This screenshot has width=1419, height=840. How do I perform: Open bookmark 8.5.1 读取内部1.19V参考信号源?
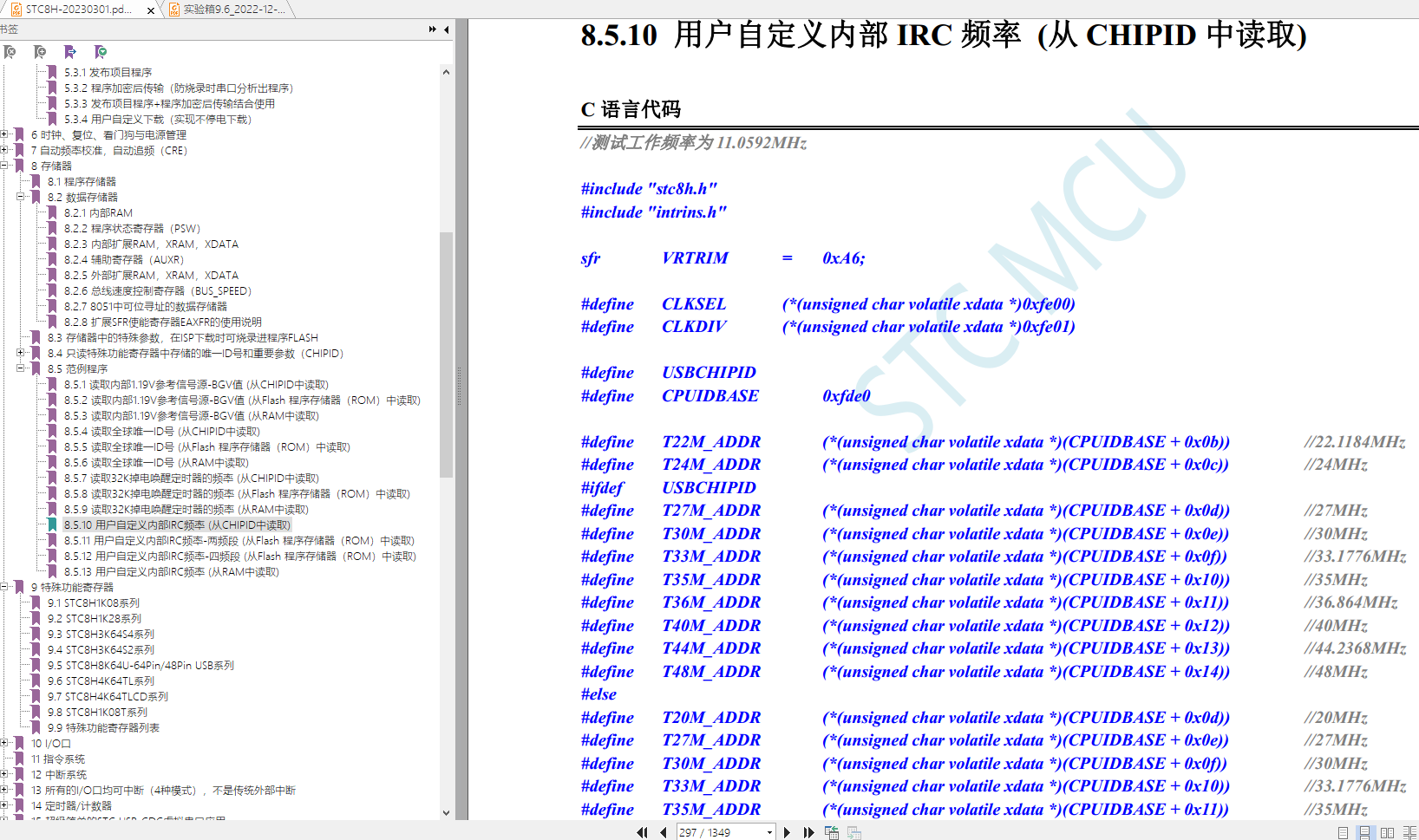click(196, 384)
